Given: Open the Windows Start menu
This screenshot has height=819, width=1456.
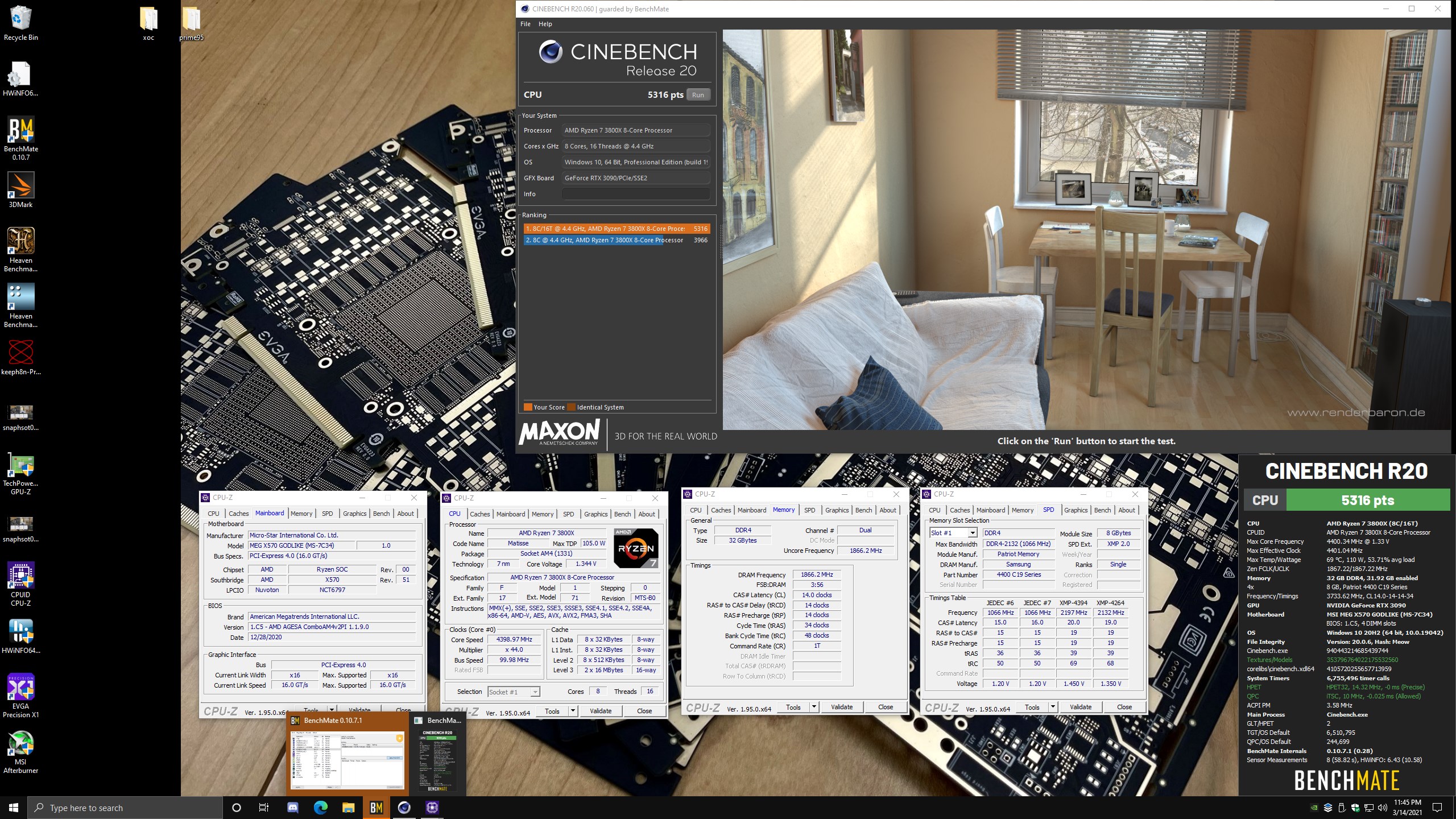Looking at the screenshot, I should coord(14,808).
